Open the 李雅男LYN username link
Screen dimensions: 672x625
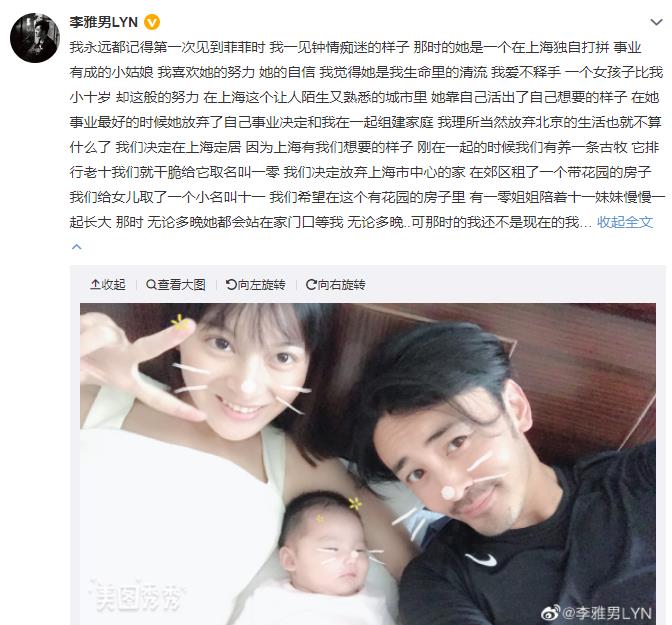(x=103, y=22)
